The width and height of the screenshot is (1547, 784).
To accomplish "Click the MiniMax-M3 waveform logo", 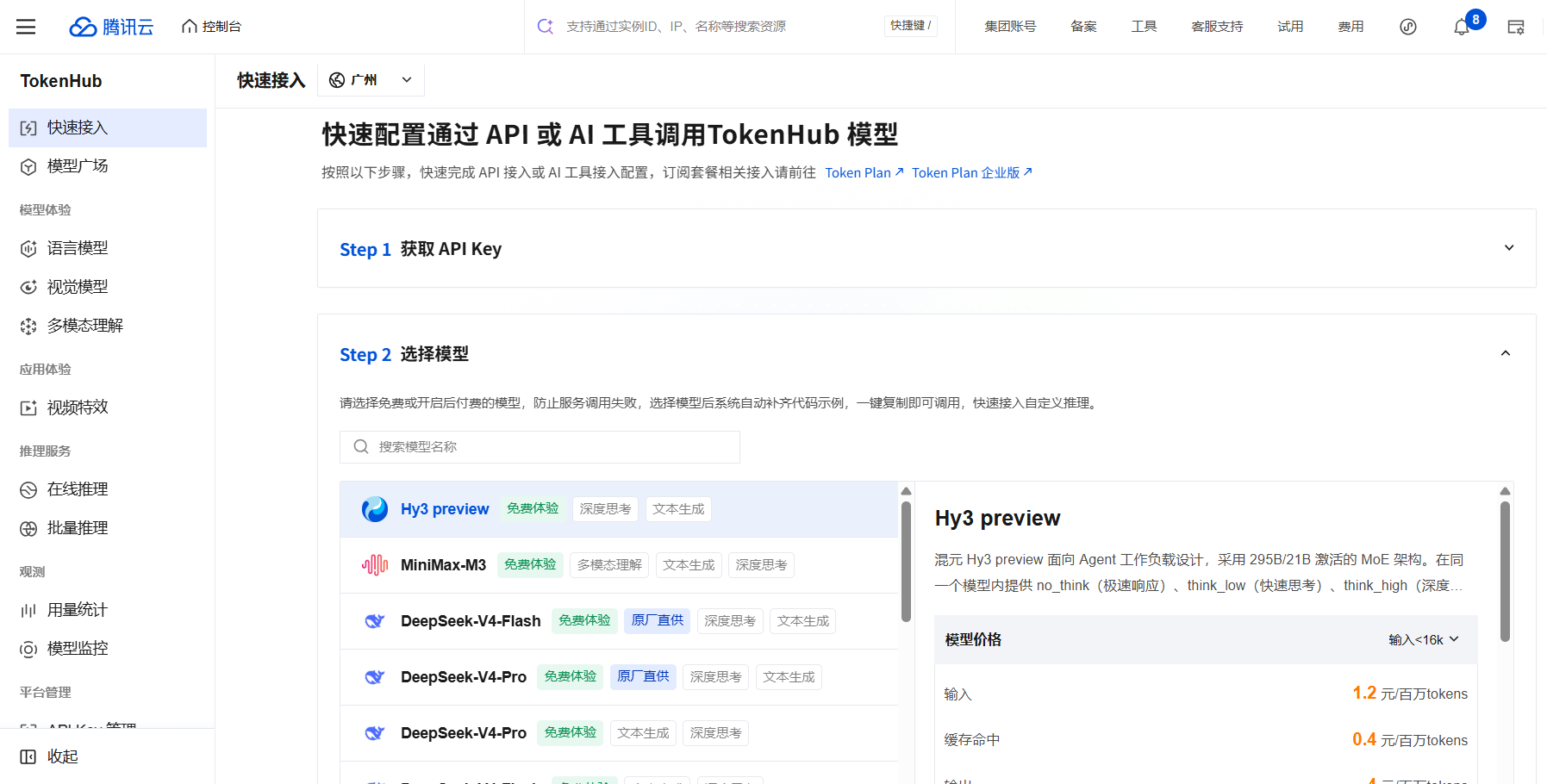I will coord(375,565).
